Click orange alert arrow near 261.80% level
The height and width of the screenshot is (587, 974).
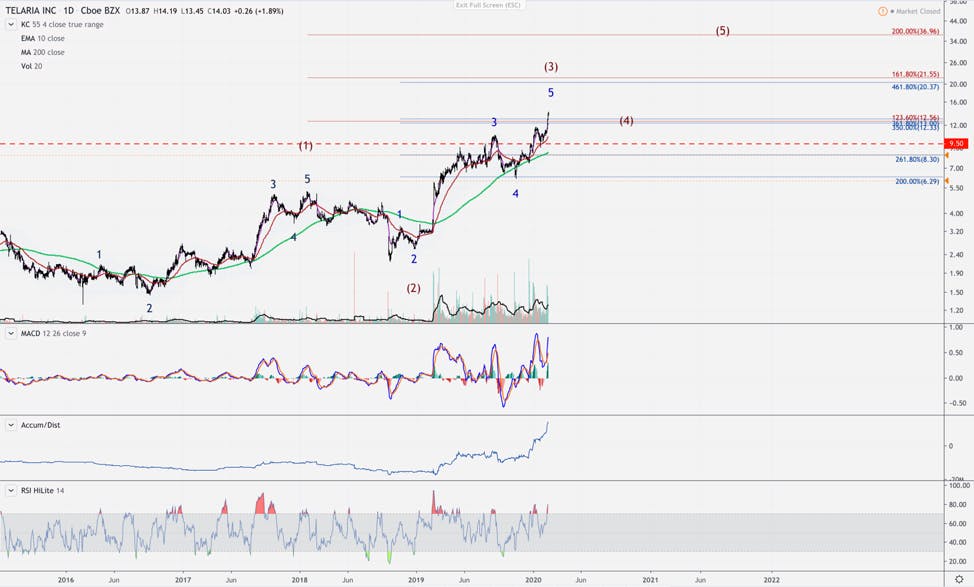point(947,155)
